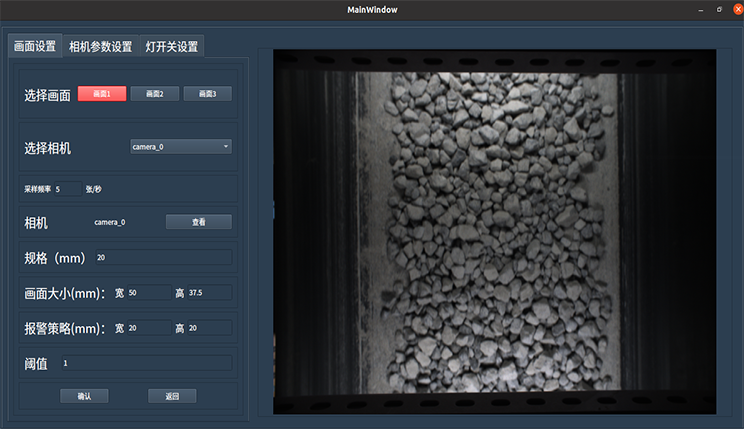
Task: Click the 报警策略 height field
Action: (208, 328)
